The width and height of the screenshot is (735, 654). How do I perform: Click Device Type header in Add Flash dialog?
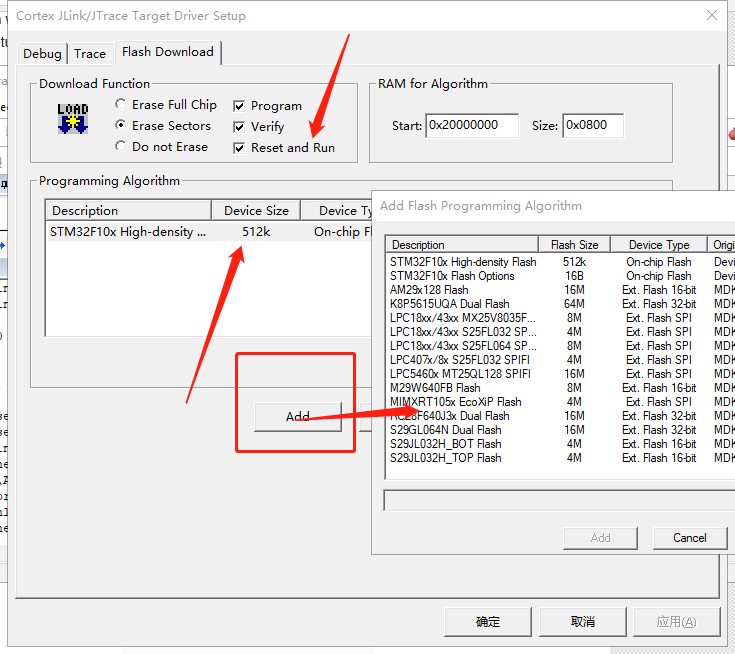659,245
